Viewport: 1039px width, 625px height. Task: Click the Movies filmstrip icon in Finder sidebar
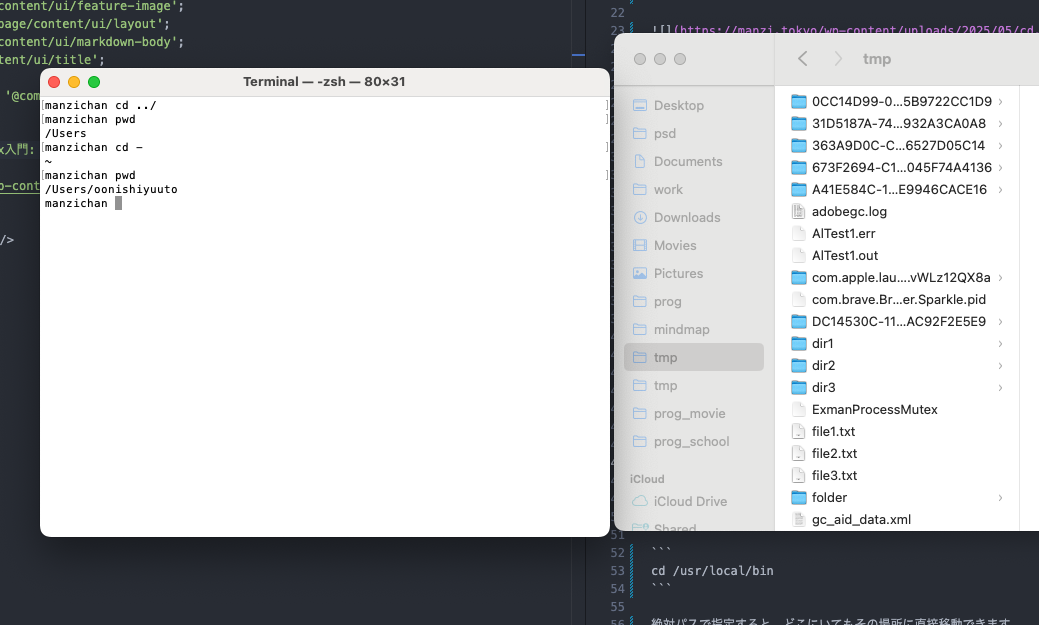tap(639, 245)
